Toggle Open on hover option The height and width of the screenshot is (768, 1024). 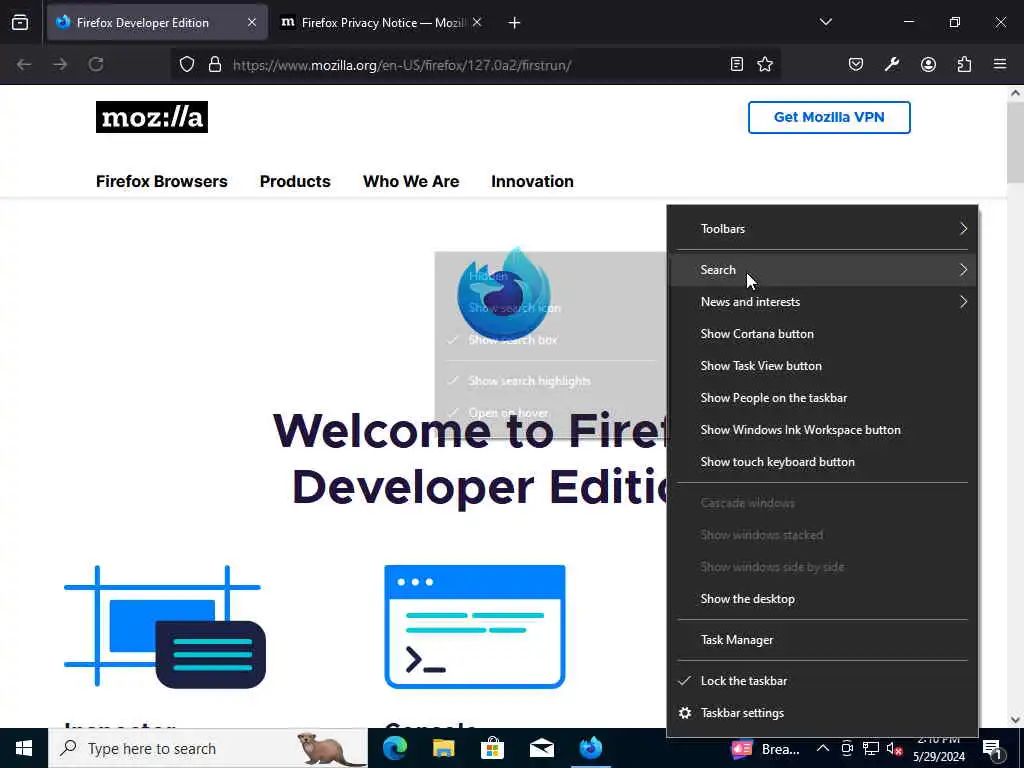[x=551, y=413]
